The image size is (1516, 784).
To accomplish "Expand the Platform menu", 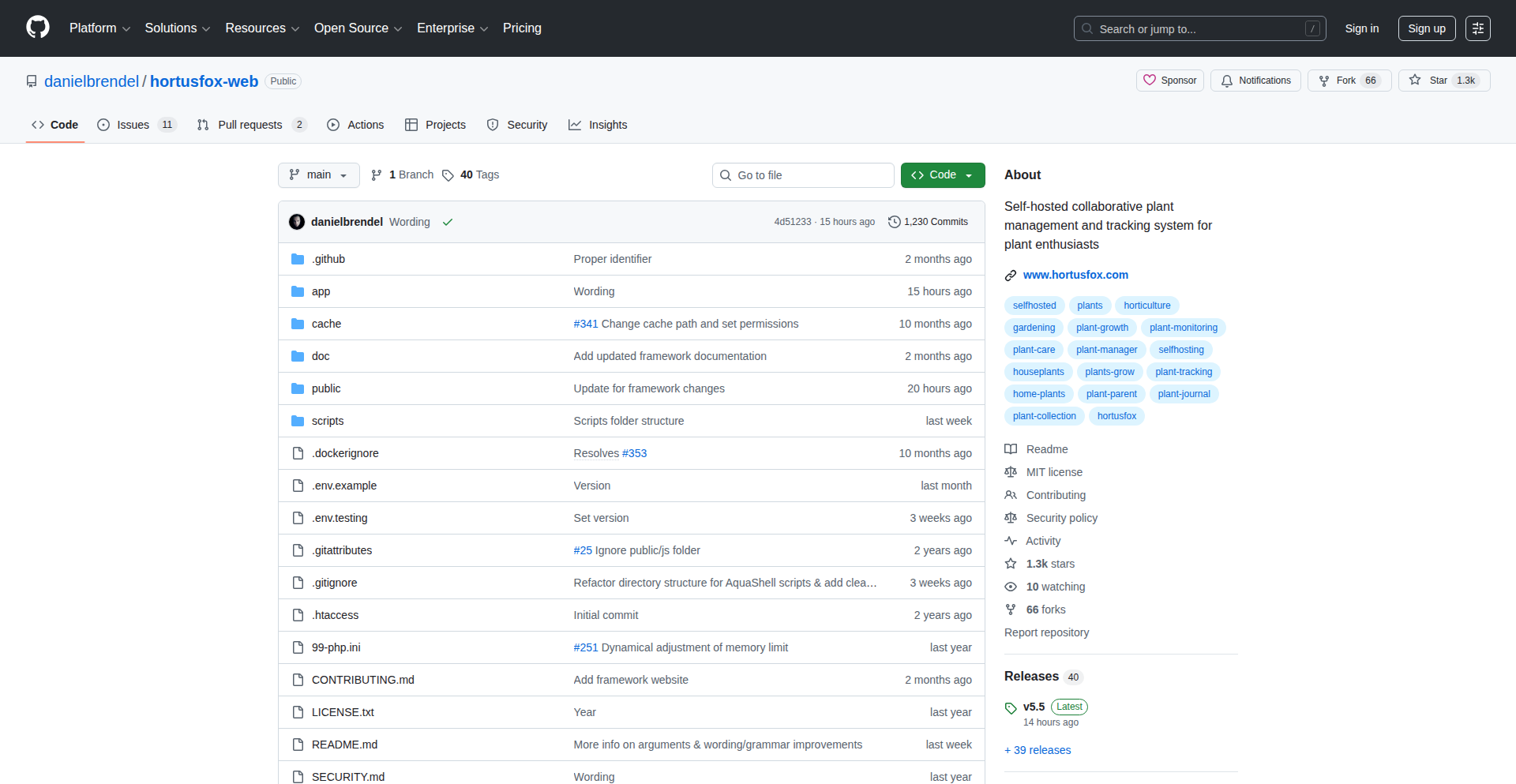I will 99,28.
